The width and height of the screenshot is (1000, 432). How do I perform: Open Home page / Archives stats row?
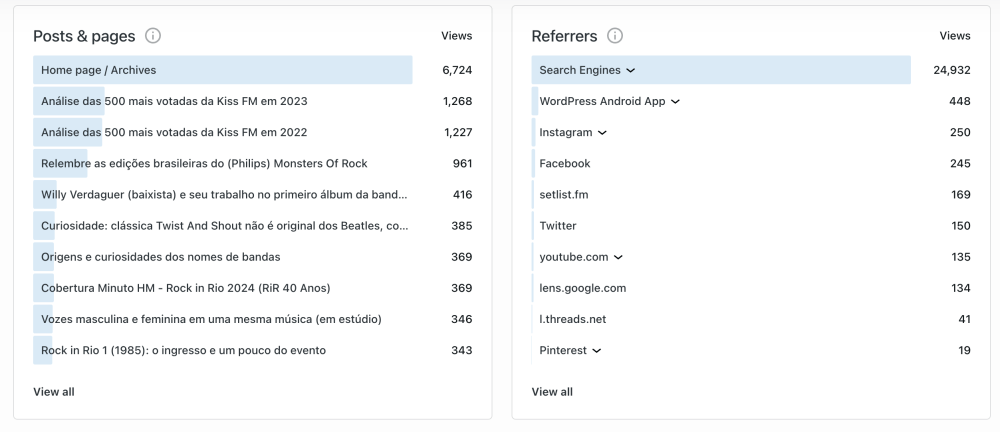[99, 70]
